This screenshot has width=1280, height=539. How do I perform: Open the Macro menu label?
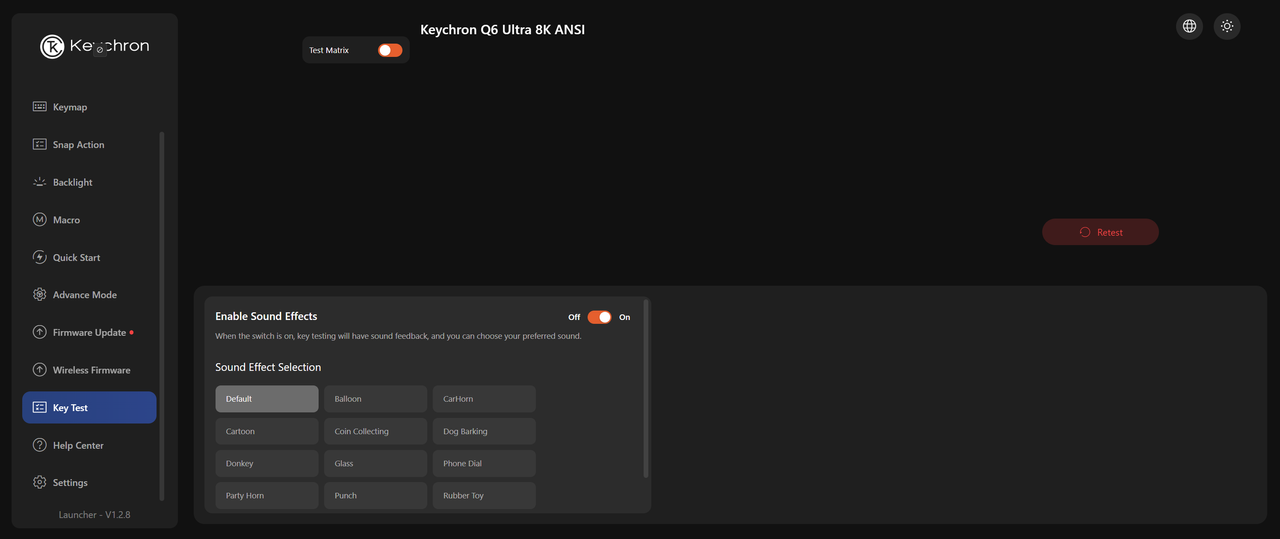click(x=66, y=220)
